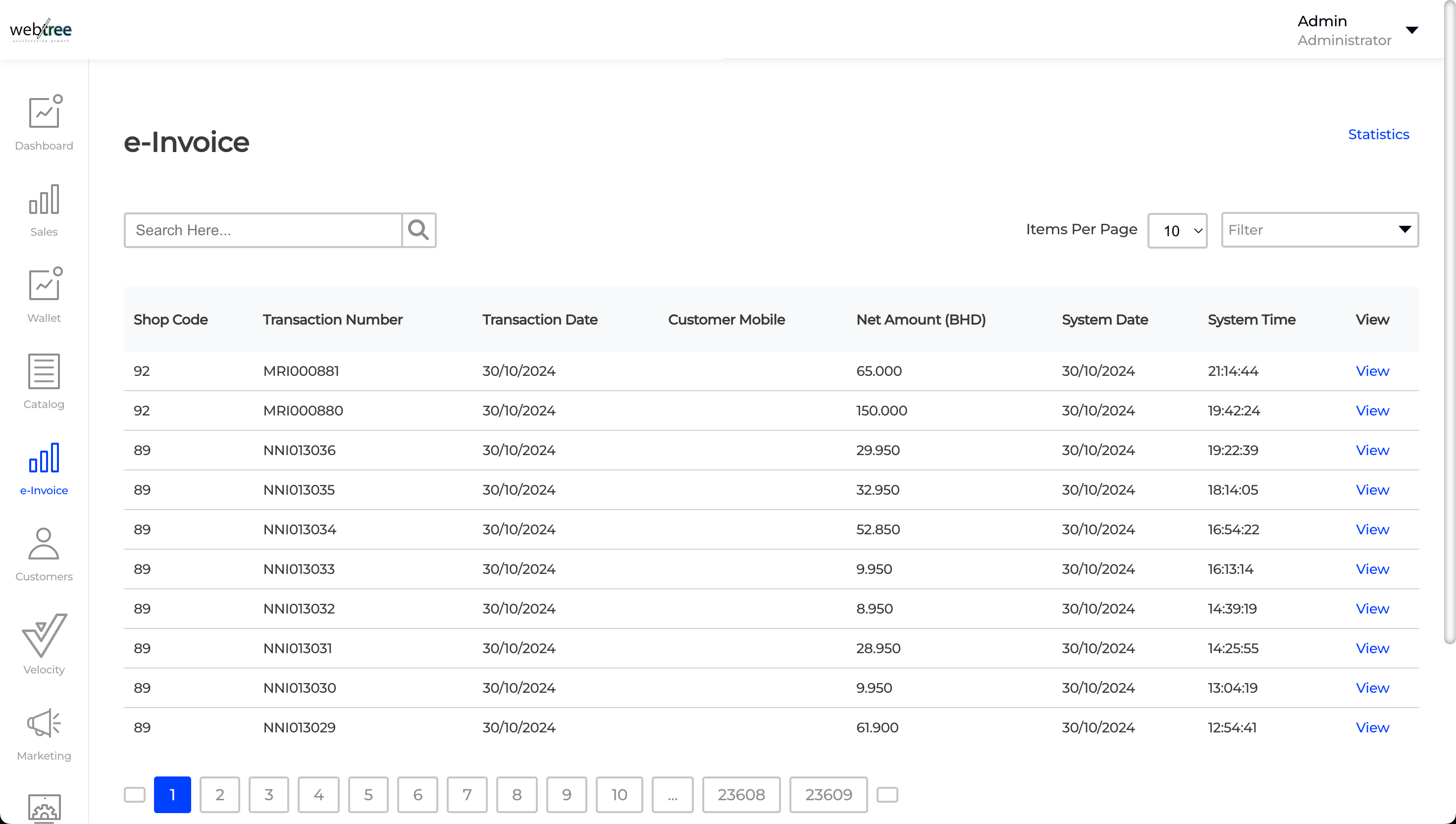Click the Shop Code column header
This screenshot has width=1456, height=824.
(x=171, y=320)
